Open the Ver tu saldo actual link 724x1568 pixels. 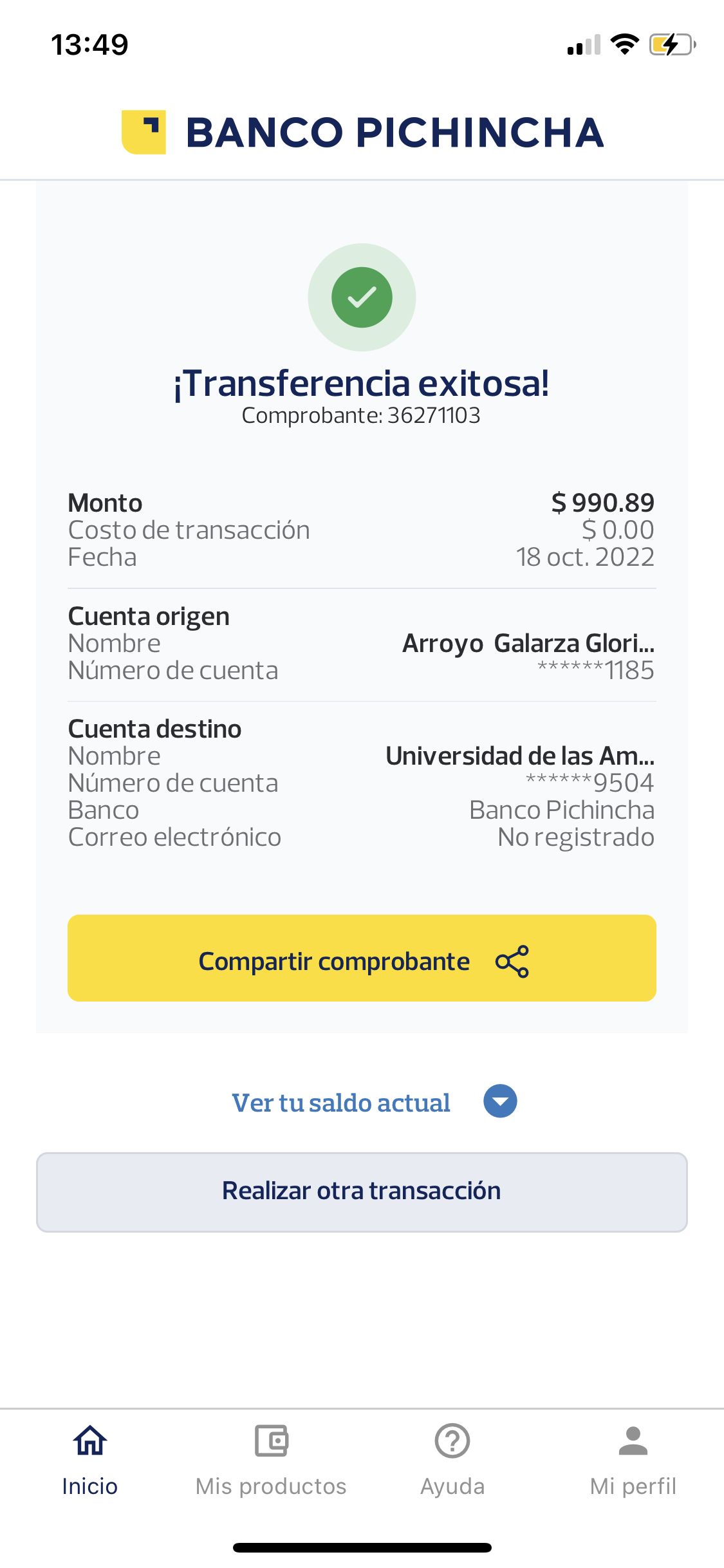point(341,1103)
